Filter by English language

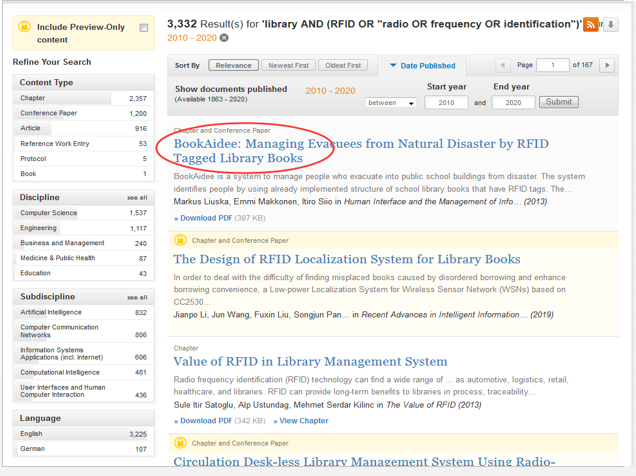click(x=84, y=434)
